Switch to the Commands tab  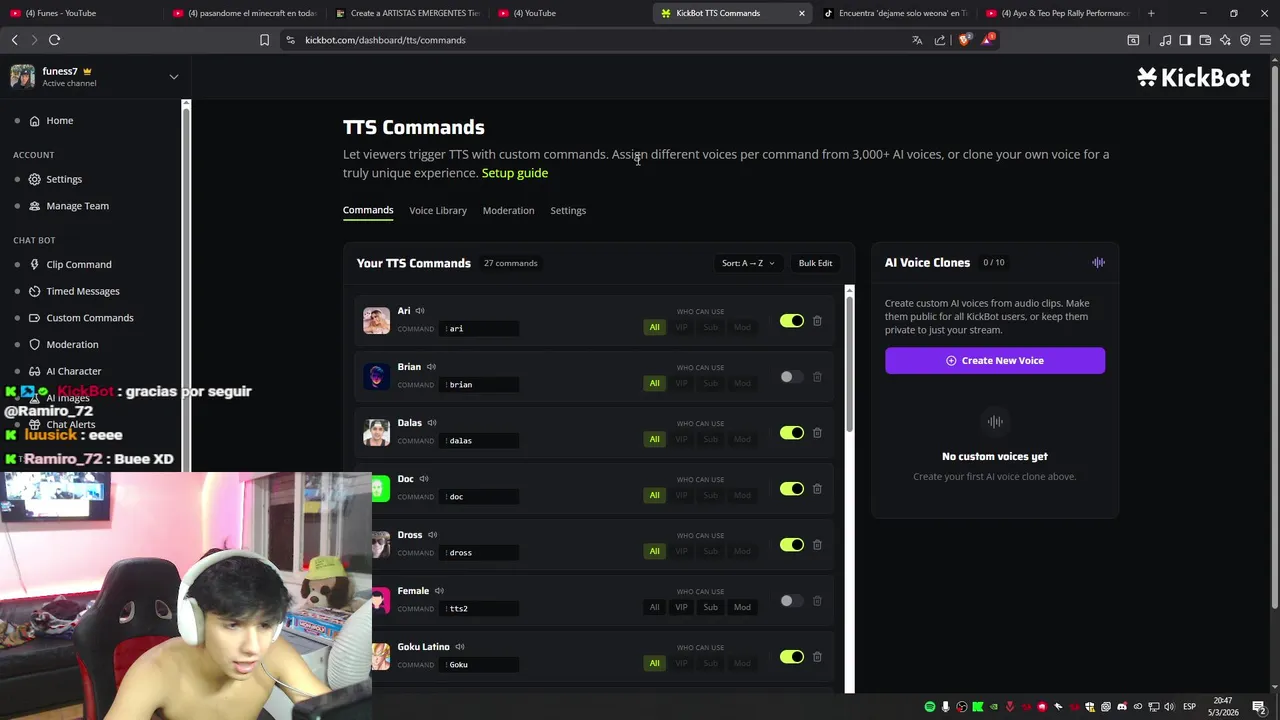point(368,210)
